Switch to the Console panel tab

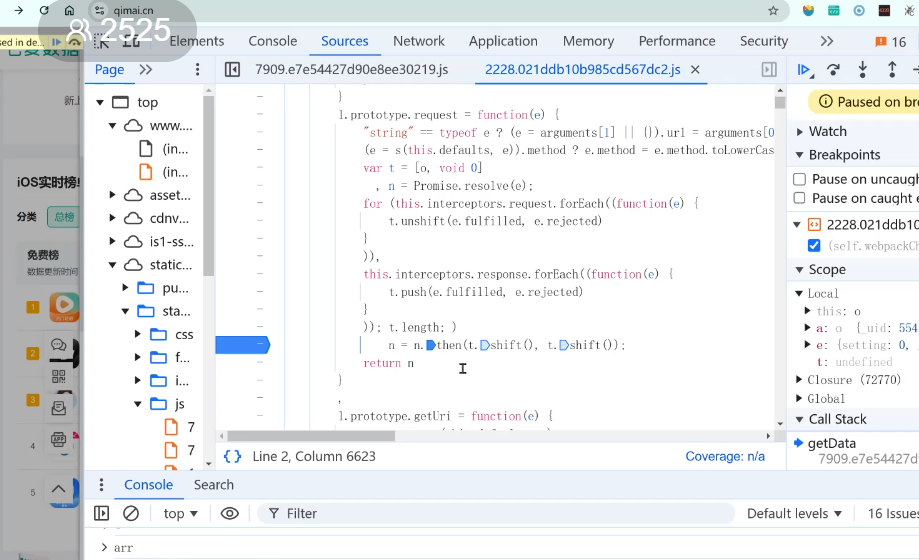click(x=273, y=41)
